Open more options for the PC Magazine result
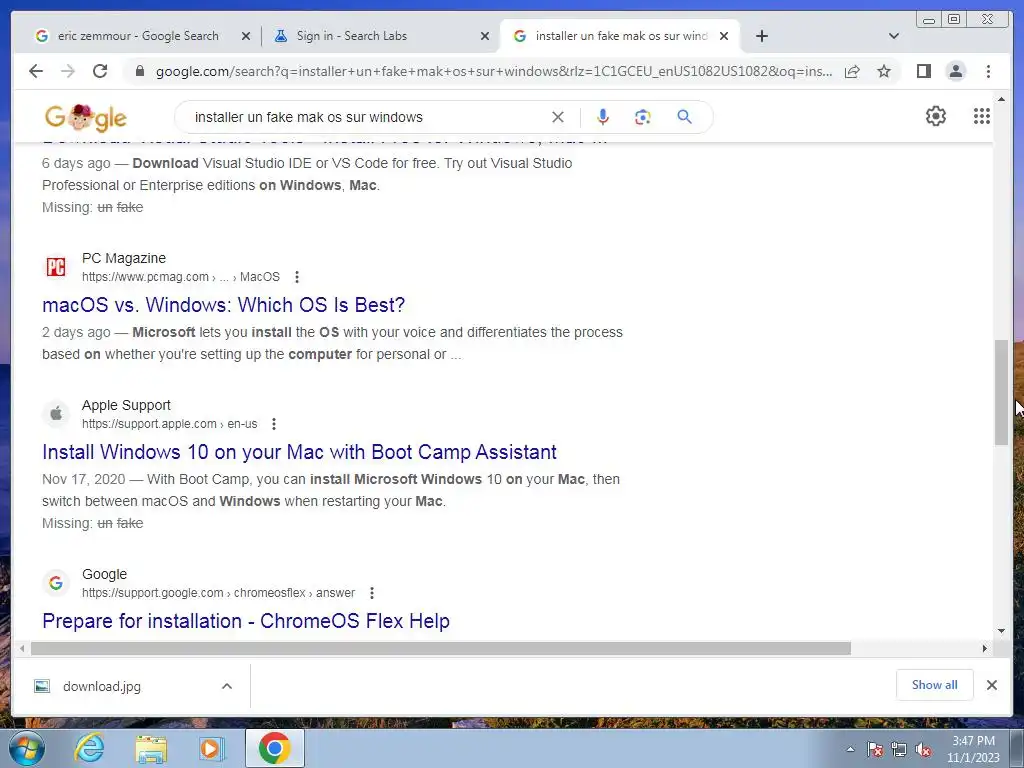The image size is (1024, 768). pyautogui.click(x=296, y=277)
